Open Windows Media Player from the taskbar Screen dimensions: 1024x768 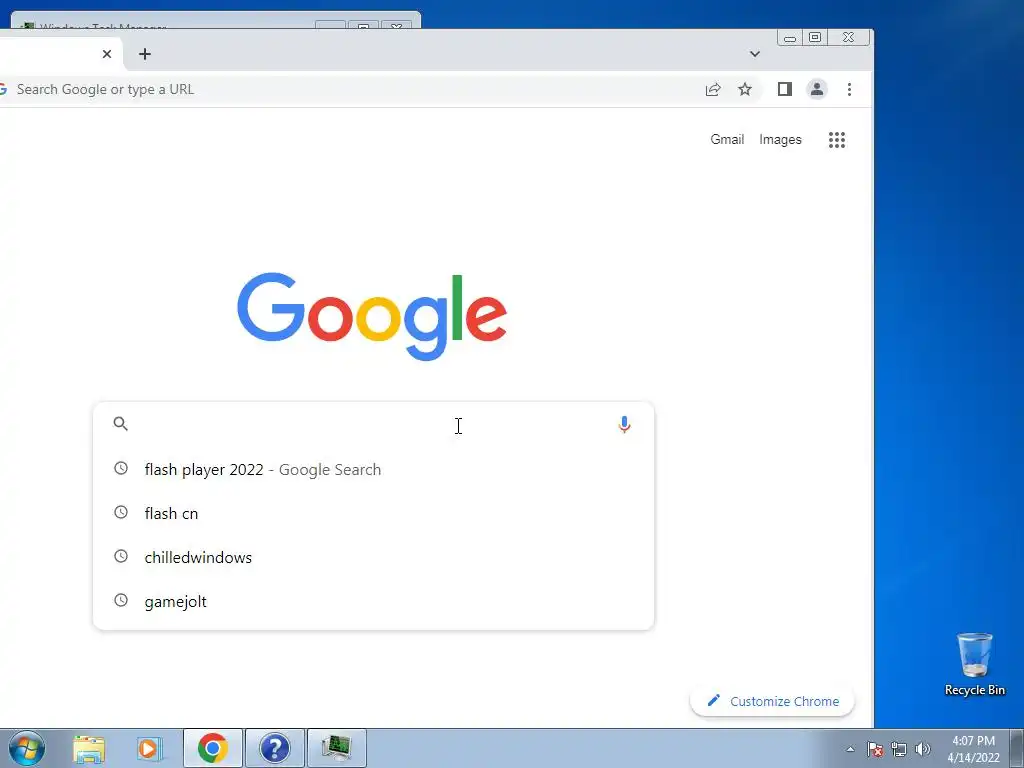click(x=148, y=748)
